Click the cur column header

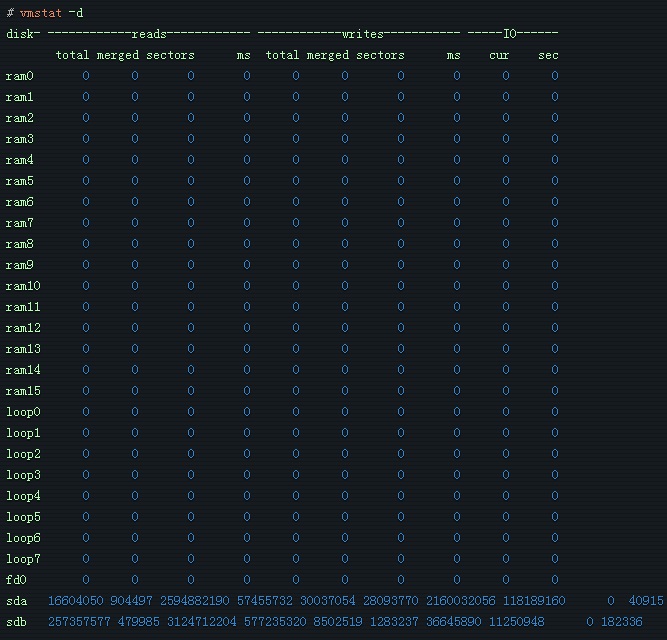click(x=499, y=55)
